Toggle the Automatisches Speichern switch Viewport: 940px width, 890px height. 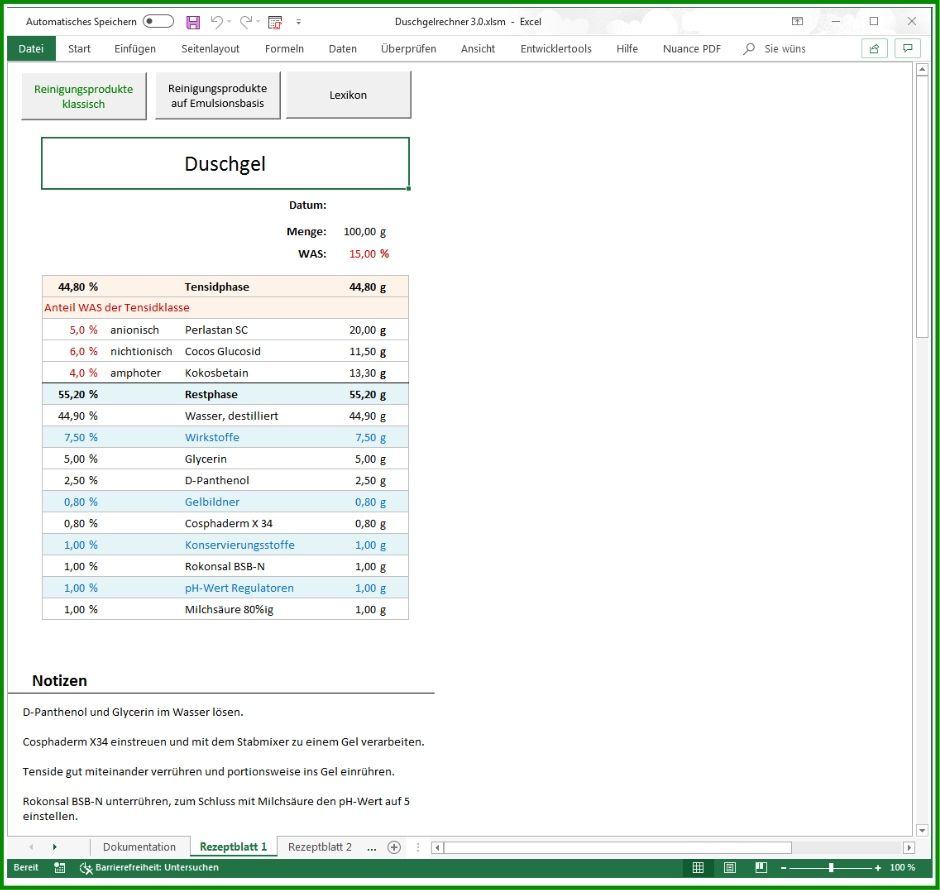[x=158, y=22]
